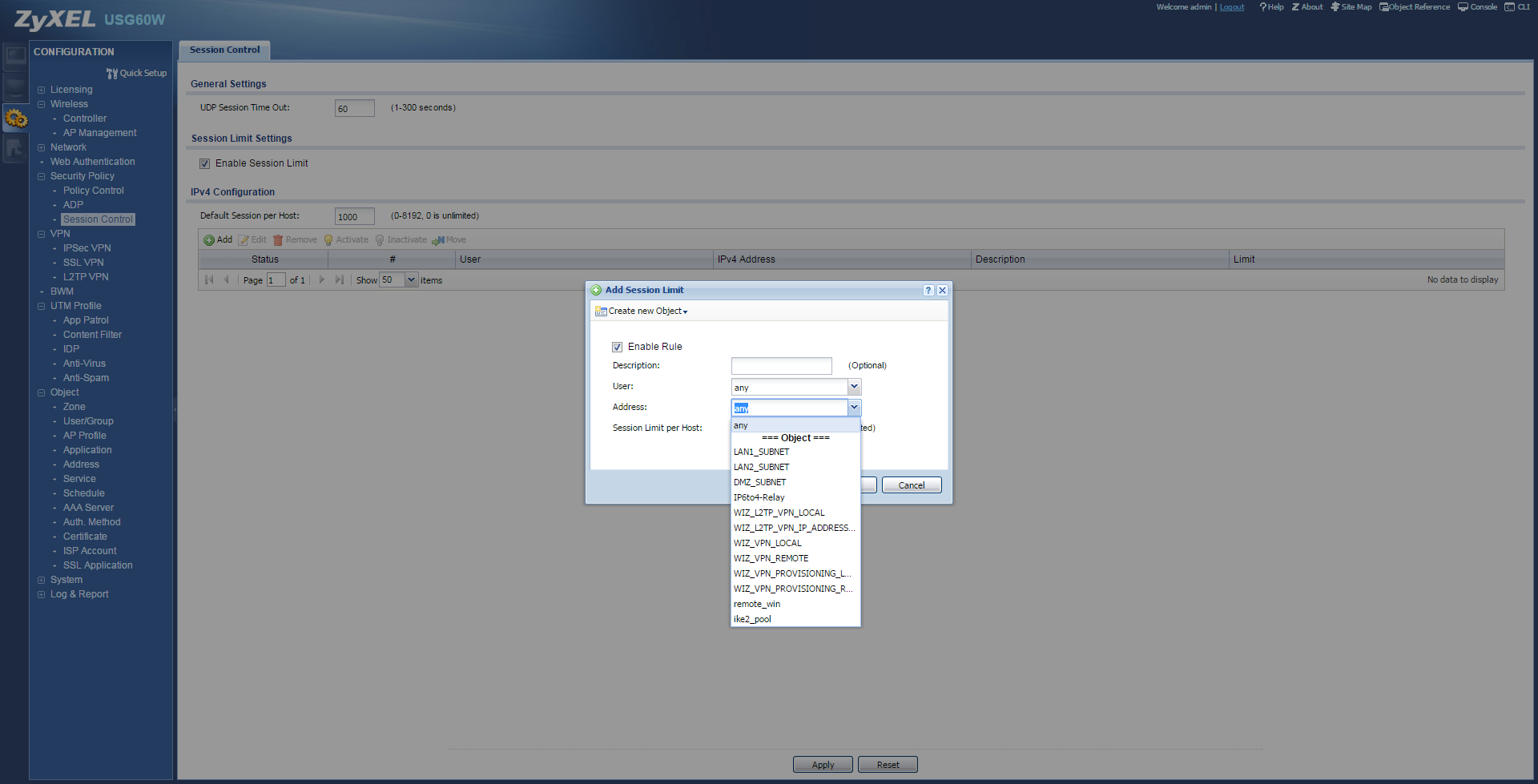Open the Object Reference icon
1538x784 pixels.
pyautogui.click(x=1383, y=7)
